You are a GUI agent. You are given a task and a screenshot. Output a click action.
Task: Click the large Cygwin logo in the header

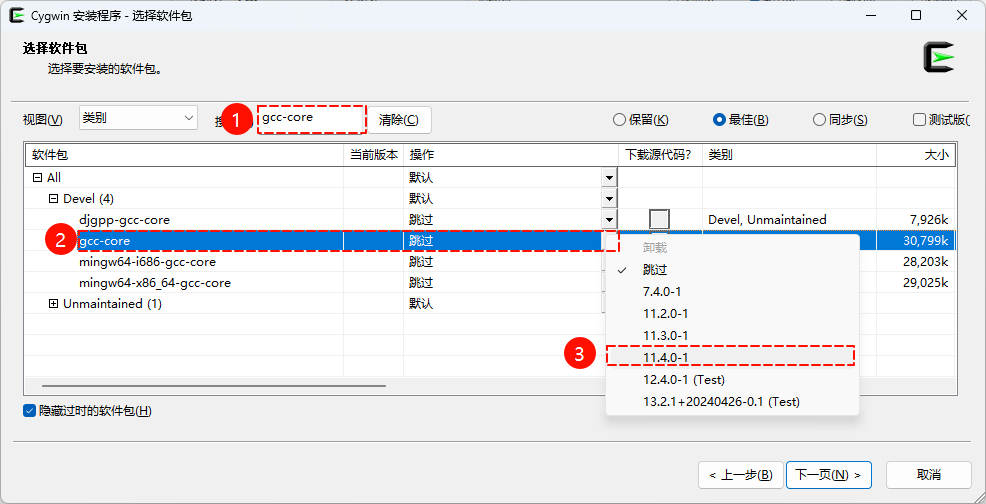click(x=939, y=57)
